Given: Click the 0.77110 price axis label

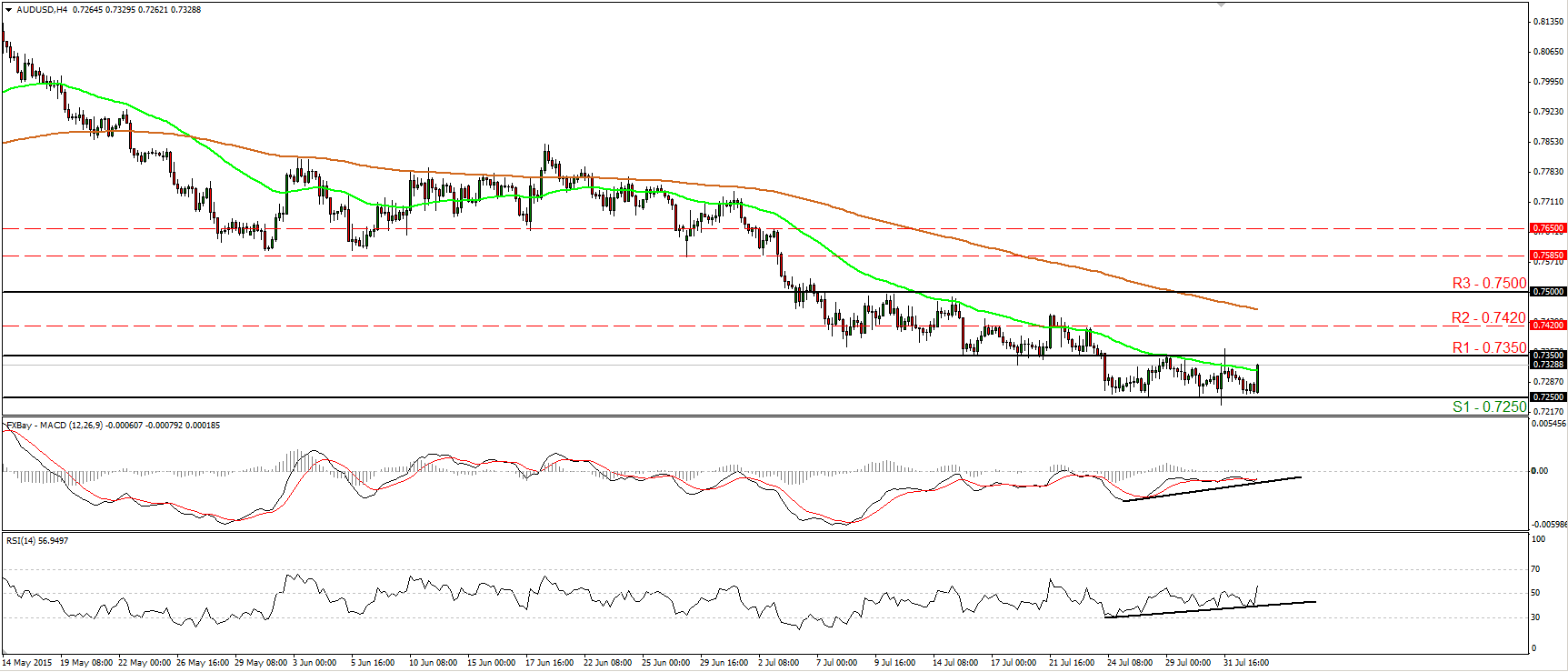Looking at the screenshot, I should [1549, 201].
